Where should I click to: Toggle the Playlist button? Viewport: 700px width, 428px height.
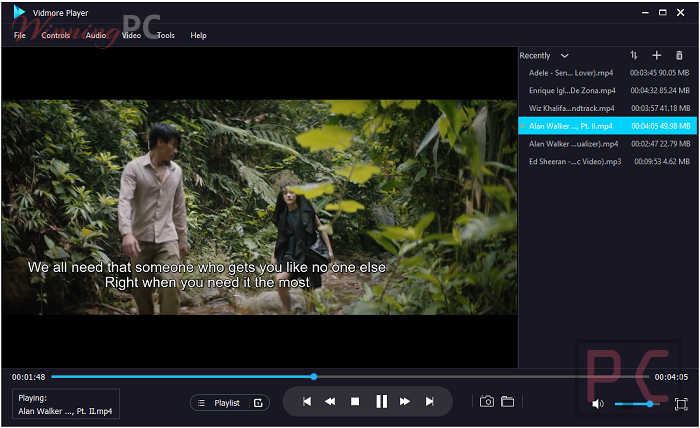point(219,403)
